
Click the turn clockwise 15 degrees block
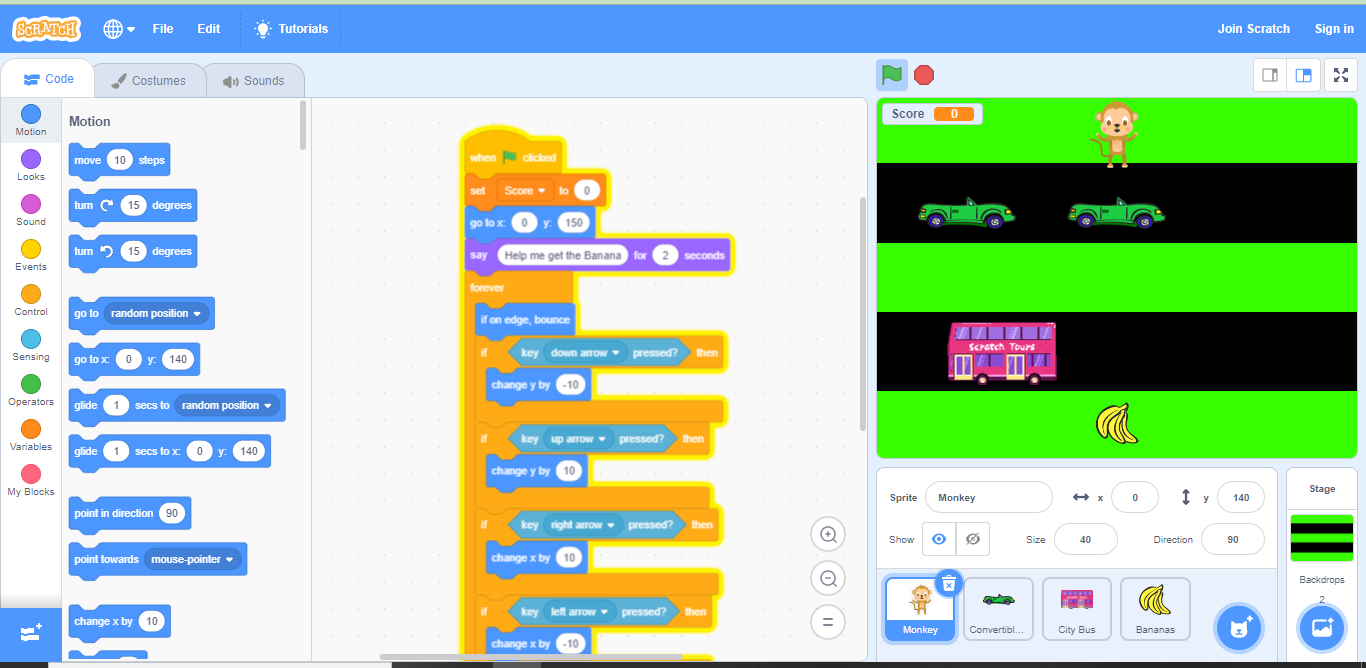(133, 205)
